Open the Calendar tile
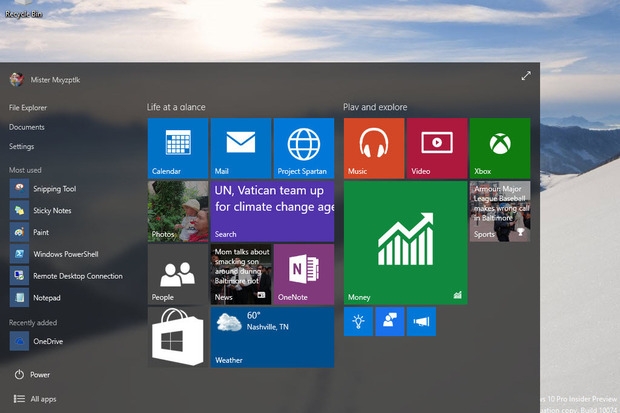620x413 pixels. (178, 148)
